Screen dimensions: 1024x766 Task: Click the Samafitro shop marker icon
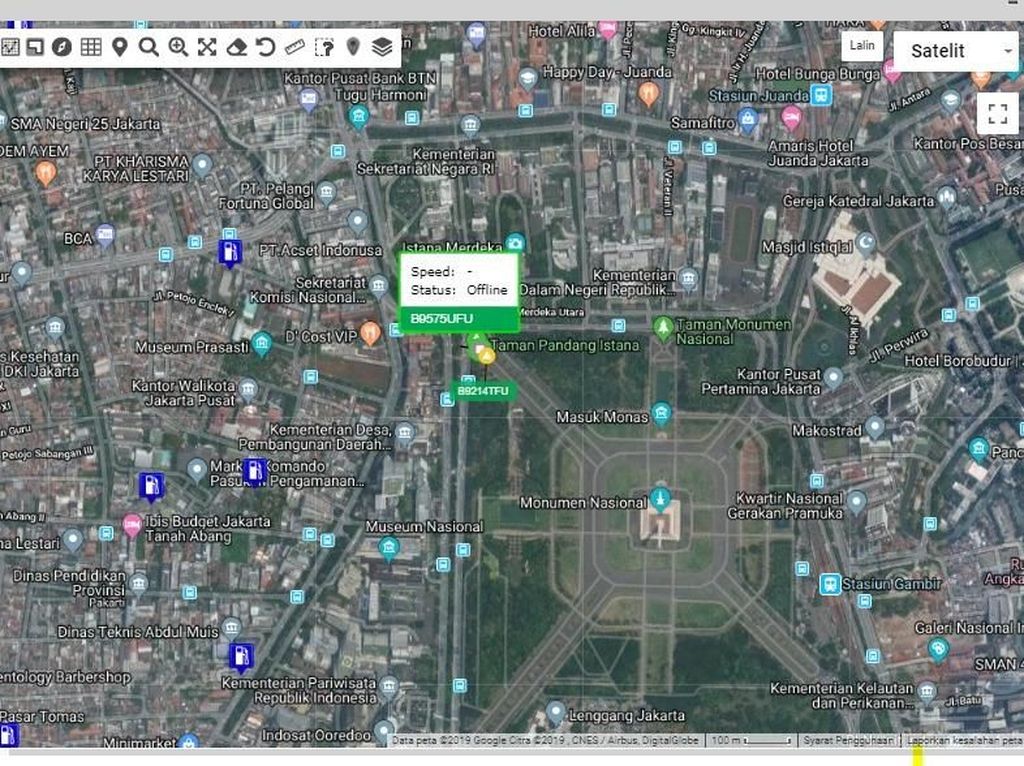click(748, 120)
